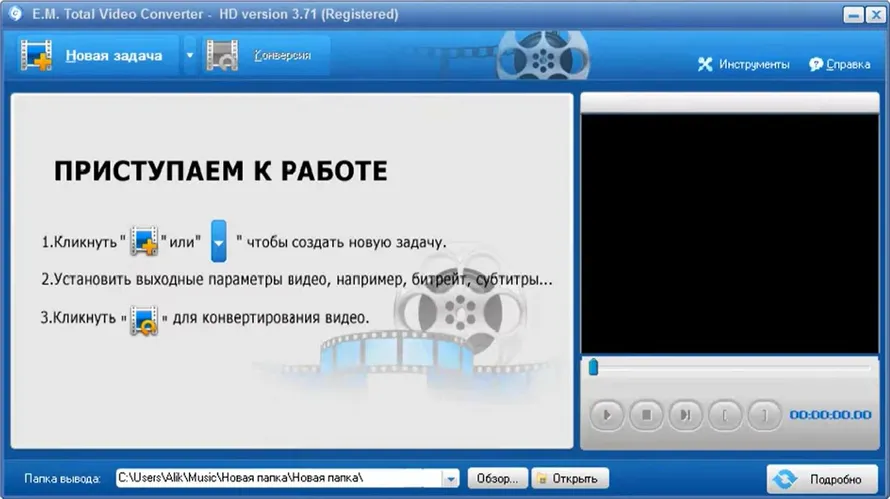This screenshot has height=499, width=890.
Task: Click the 'Подробно' details button
Action: coord(822,479)
